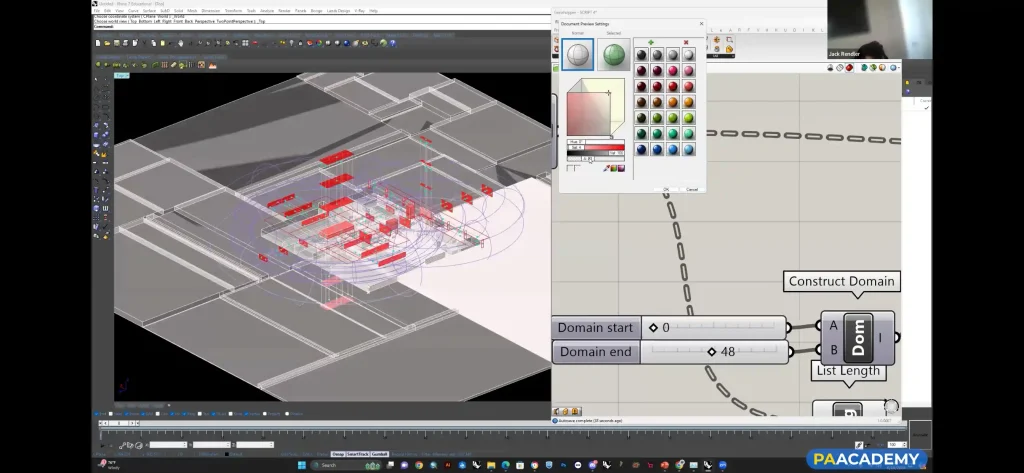The width and height of the screenshot is (1024, 473).
Task: Open the Render menu in Rhino
Action: tap(283, 11)
